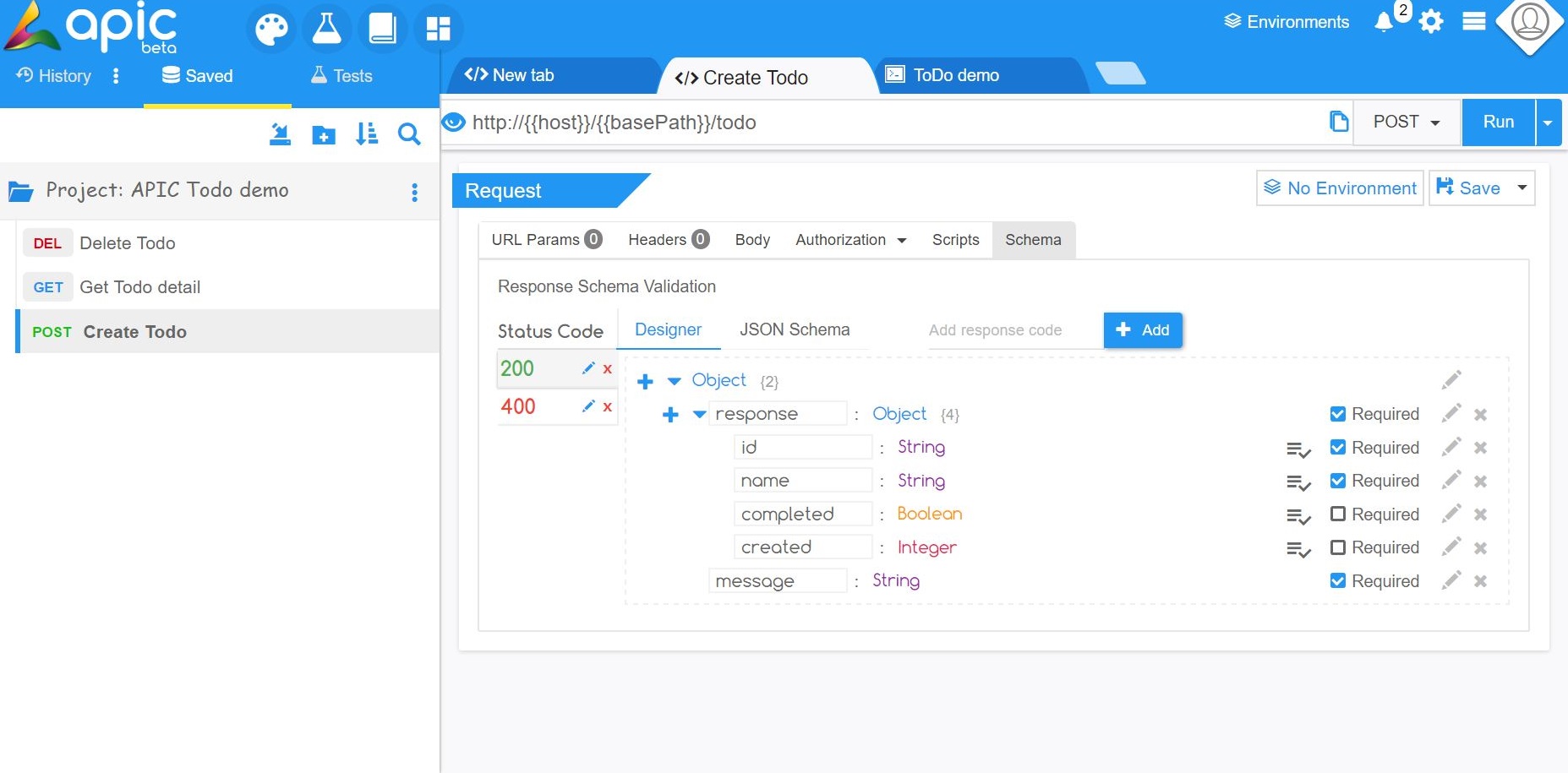The height and width of the screenshot is (773, 1568).
Task: Switch to New tab
Action: [x=554, y=75]
